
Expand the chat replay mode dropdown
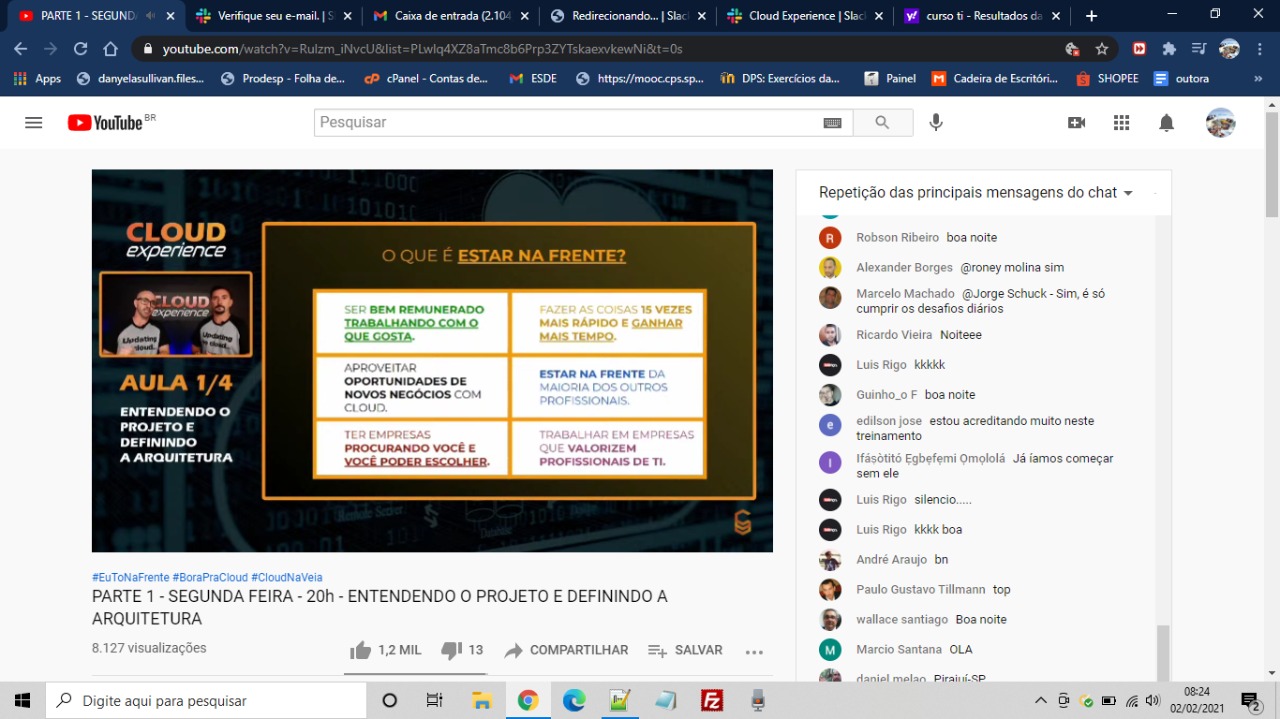point(1128,193)
